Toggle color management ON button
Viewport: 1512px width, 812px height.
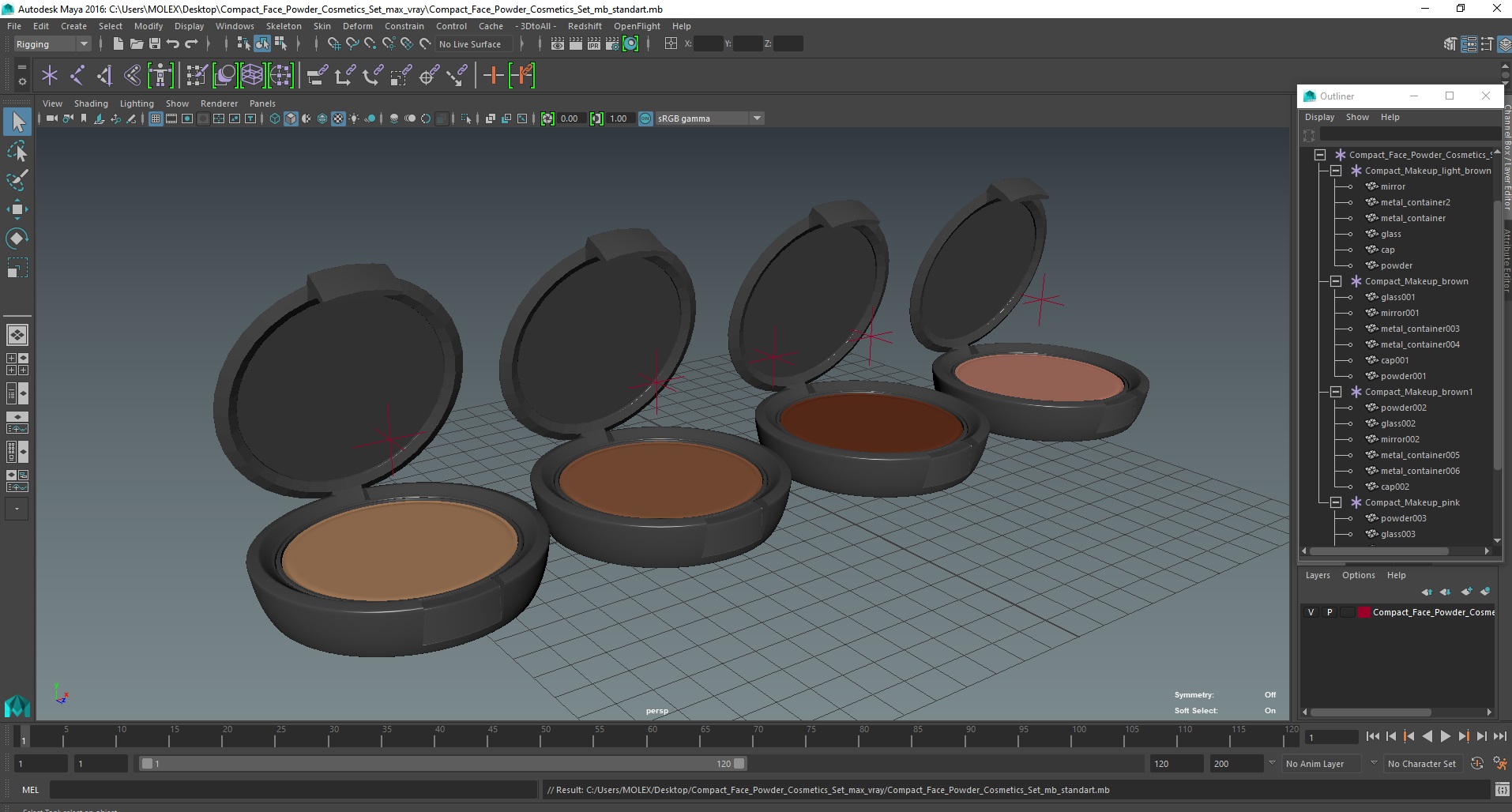pos(645,118)
